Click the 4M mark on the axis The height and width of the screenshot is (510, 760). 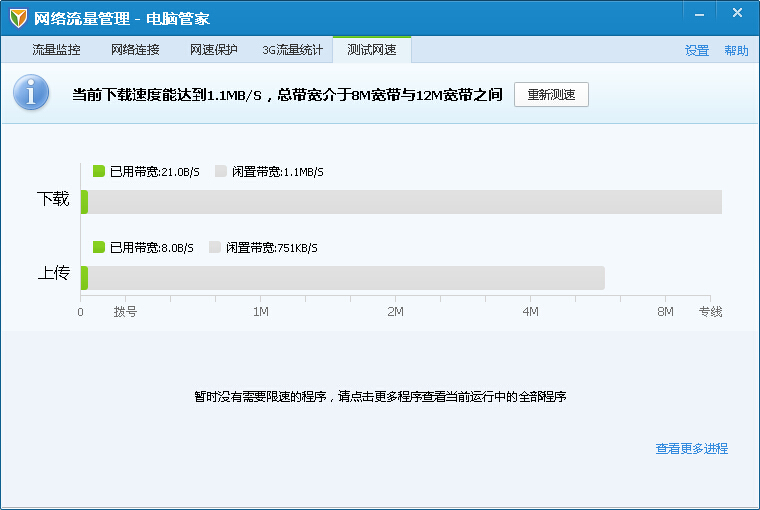tap(530, 312)
